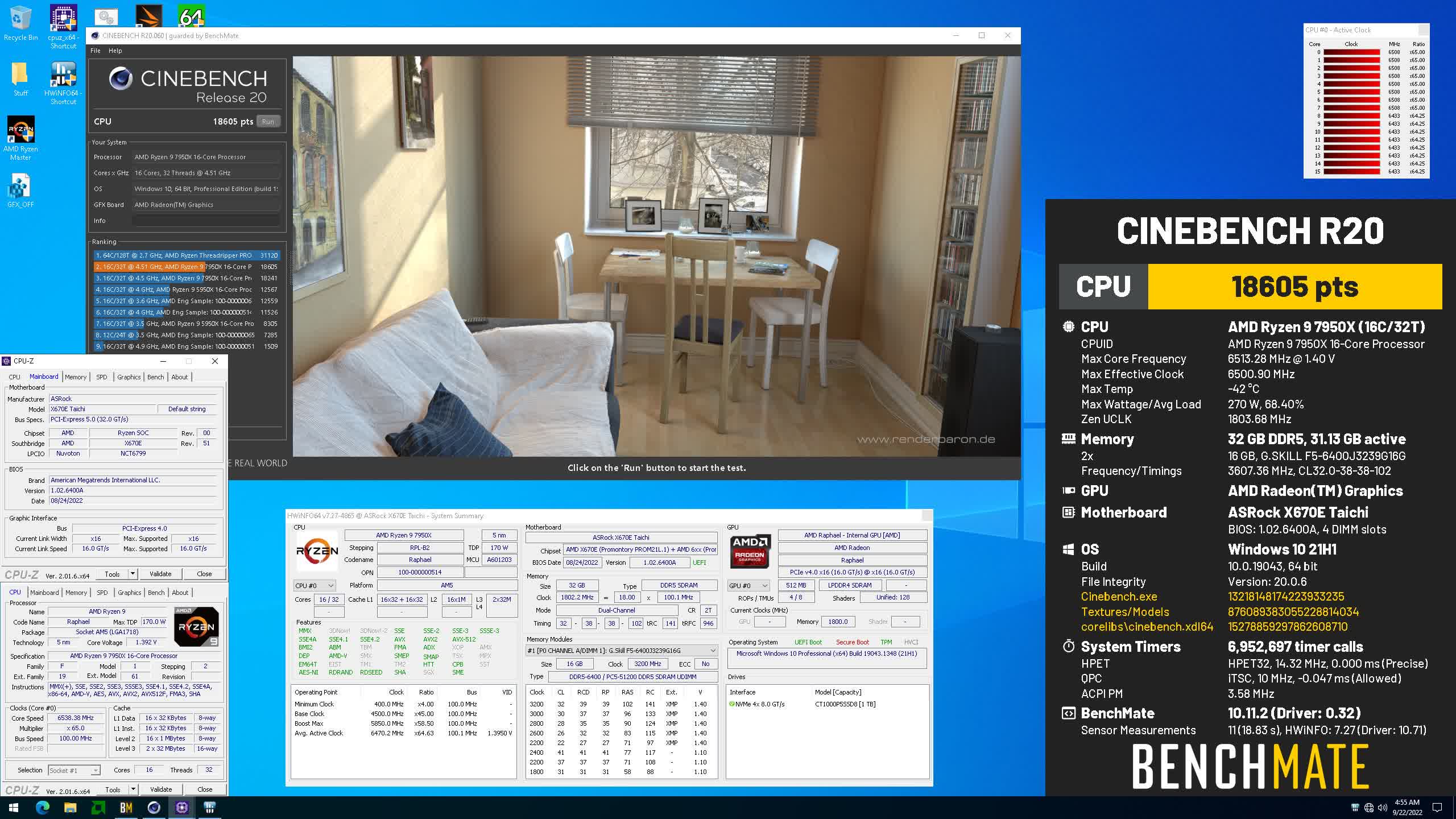Open the GFX_OFF file icon
The height and width of the screenshot is (819, 1456).
tap(20, 189)
